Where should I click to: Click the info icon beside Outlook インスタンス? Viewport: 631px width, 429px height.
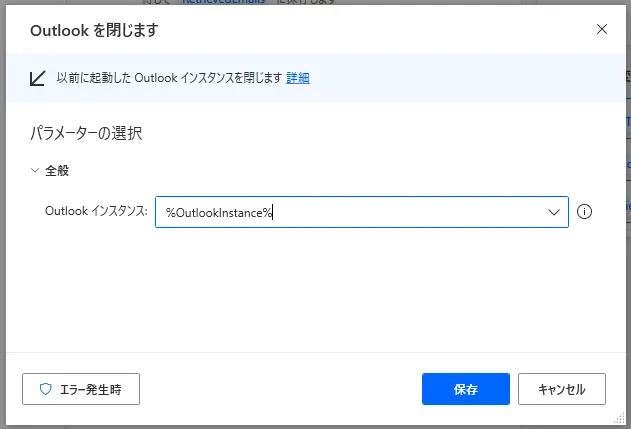[x=584, y=212]
